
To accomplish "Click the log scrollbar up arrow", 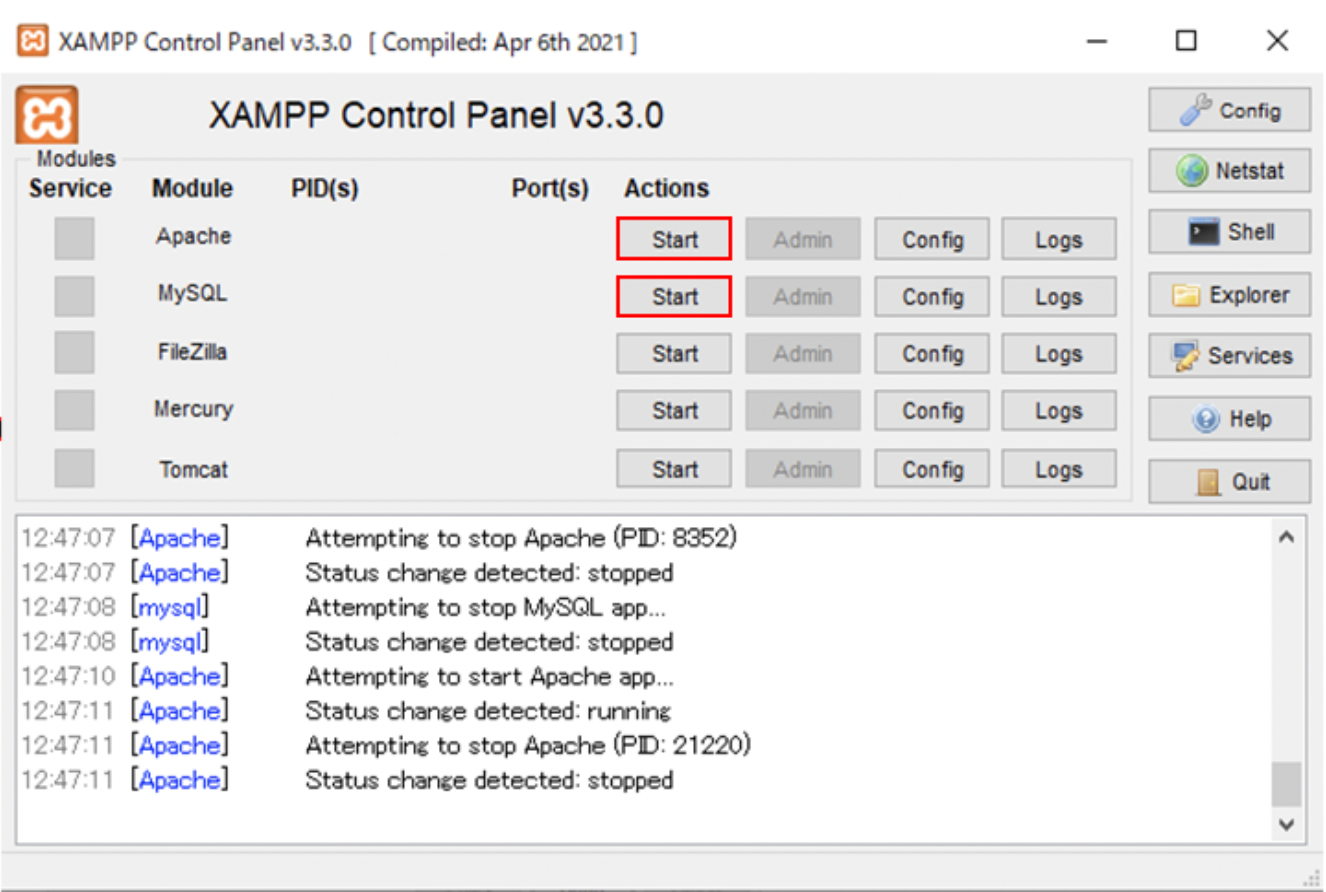I will pos(1287,537).
